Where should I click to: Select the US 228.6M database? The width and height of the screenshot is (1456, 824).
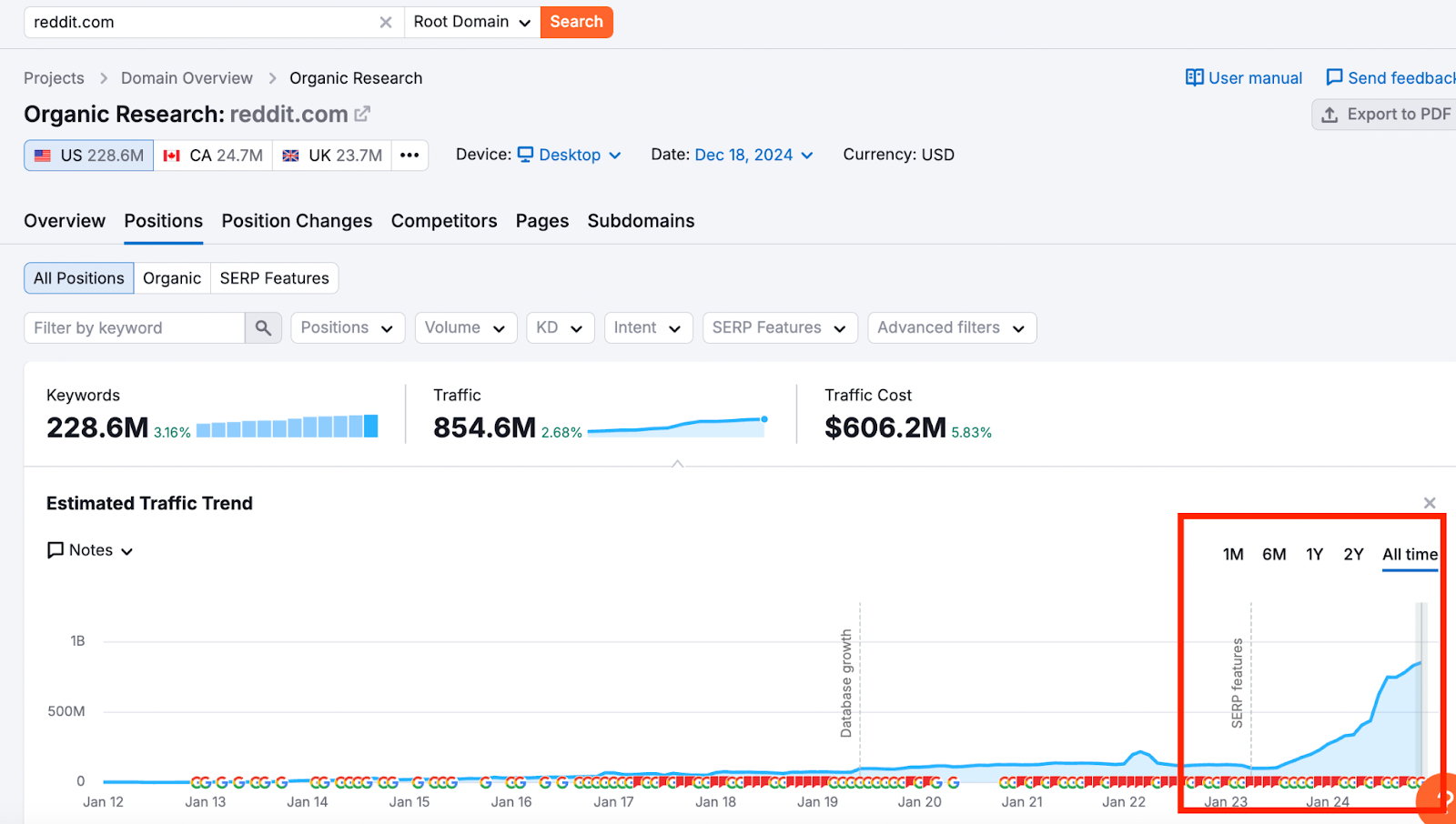tap(89, 156)
